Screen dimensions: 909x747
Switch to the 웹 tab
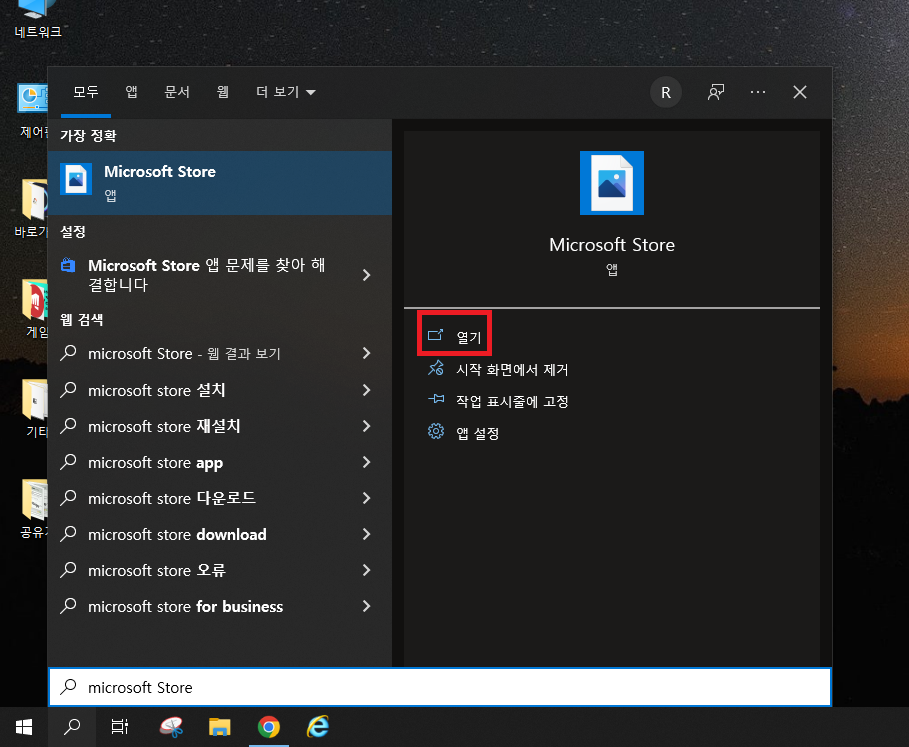(223, 92)
